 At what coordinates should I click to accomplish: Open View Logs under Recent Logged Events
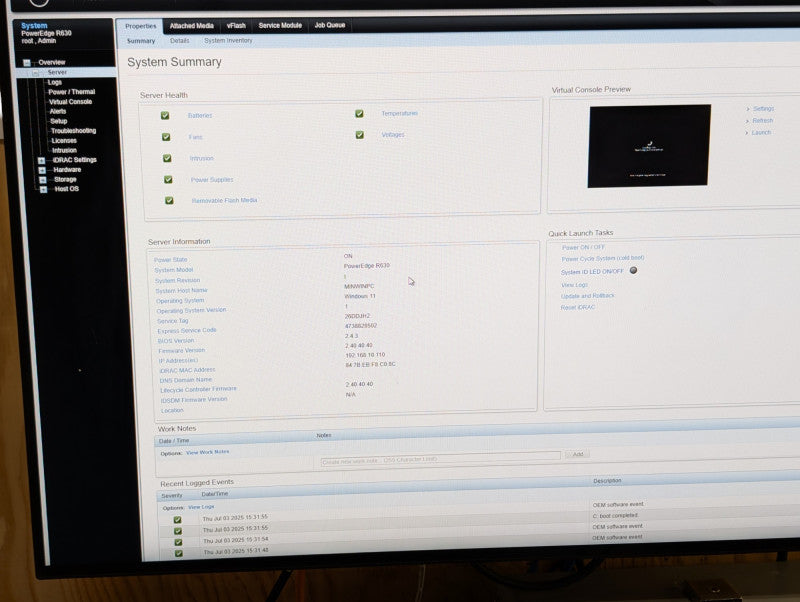tap(201, 507)
